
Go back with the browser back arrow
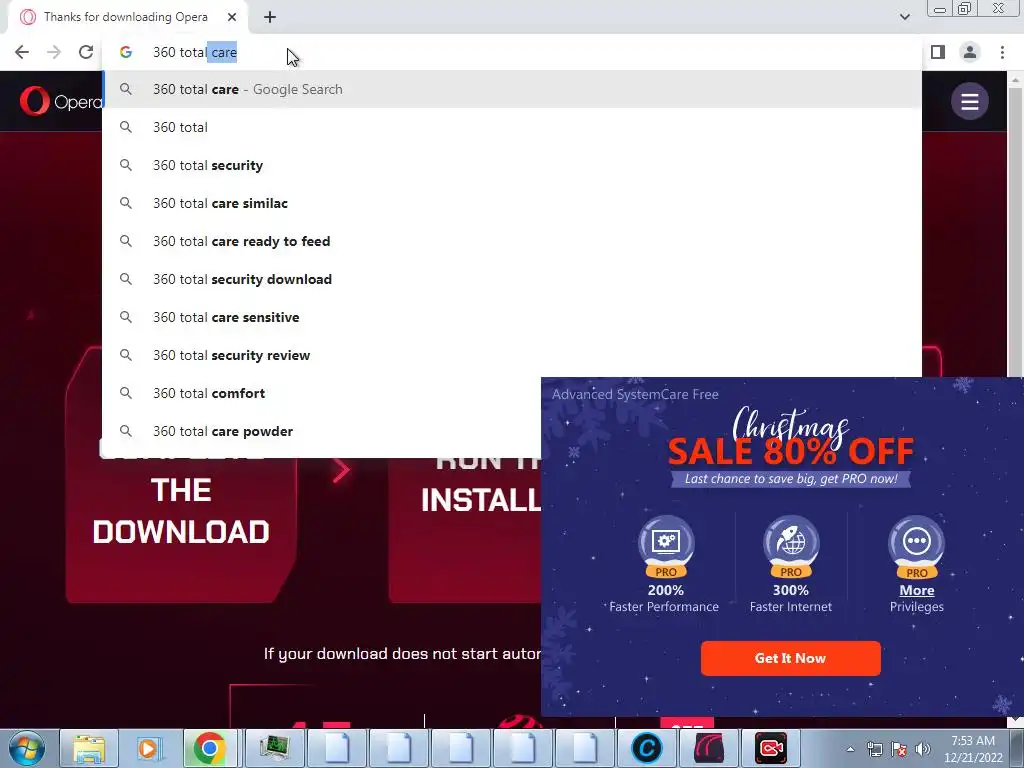pos(22,52)
